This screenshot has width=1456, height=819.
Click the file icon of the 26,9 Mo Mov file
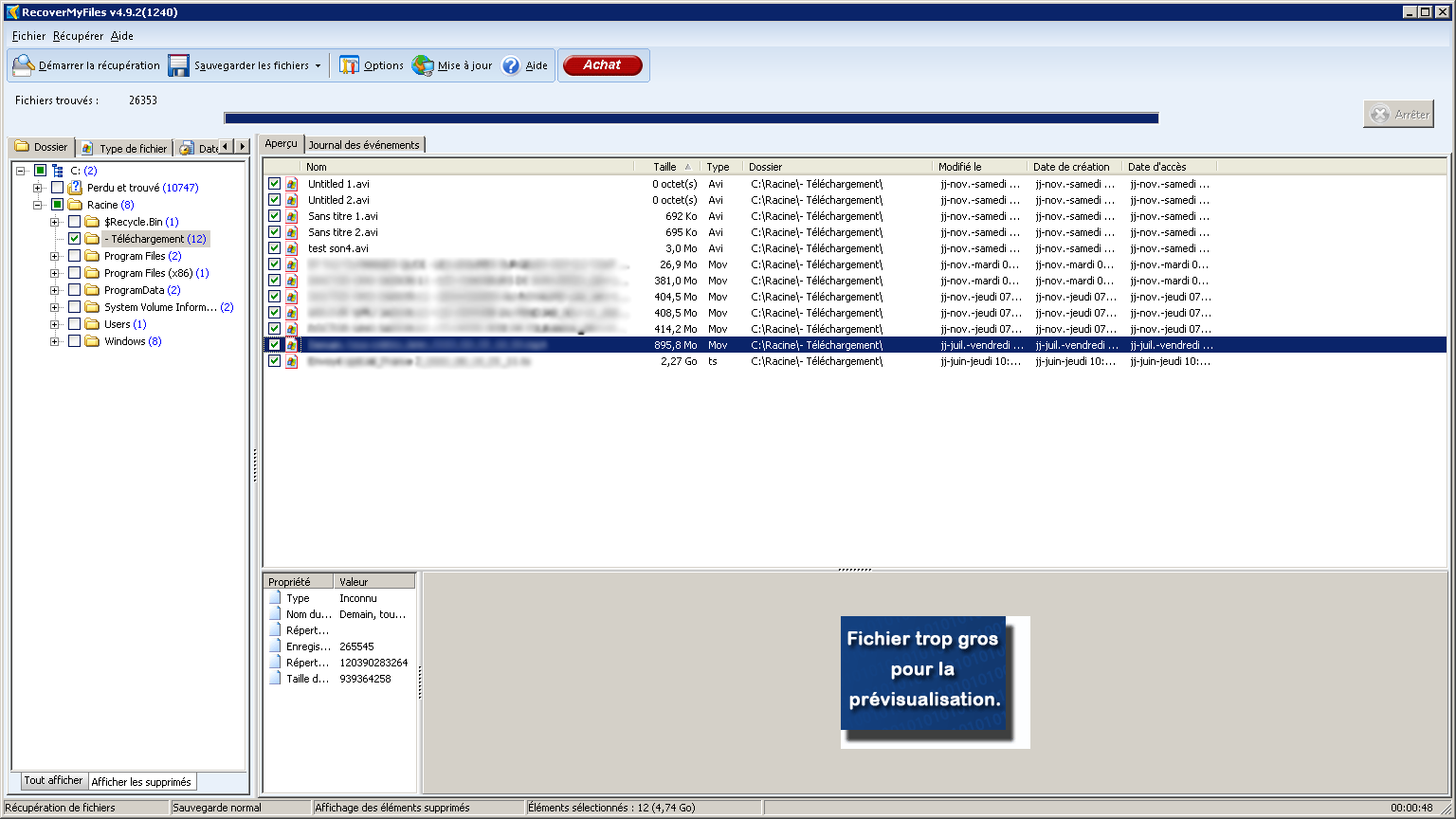coord(292,264)
